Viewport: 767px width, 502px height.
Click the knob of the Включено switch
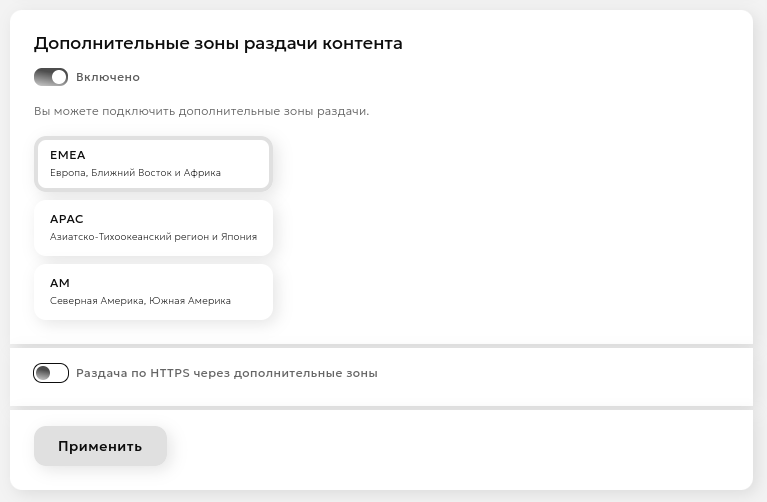(59, 77)
